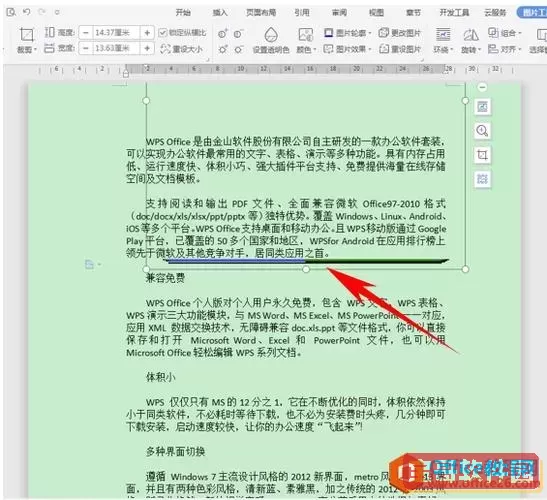Open the Color (颜色) dropdown
The width and height of the screenshot is (547, 500).
pyautogui.click(x=306, y=41)
